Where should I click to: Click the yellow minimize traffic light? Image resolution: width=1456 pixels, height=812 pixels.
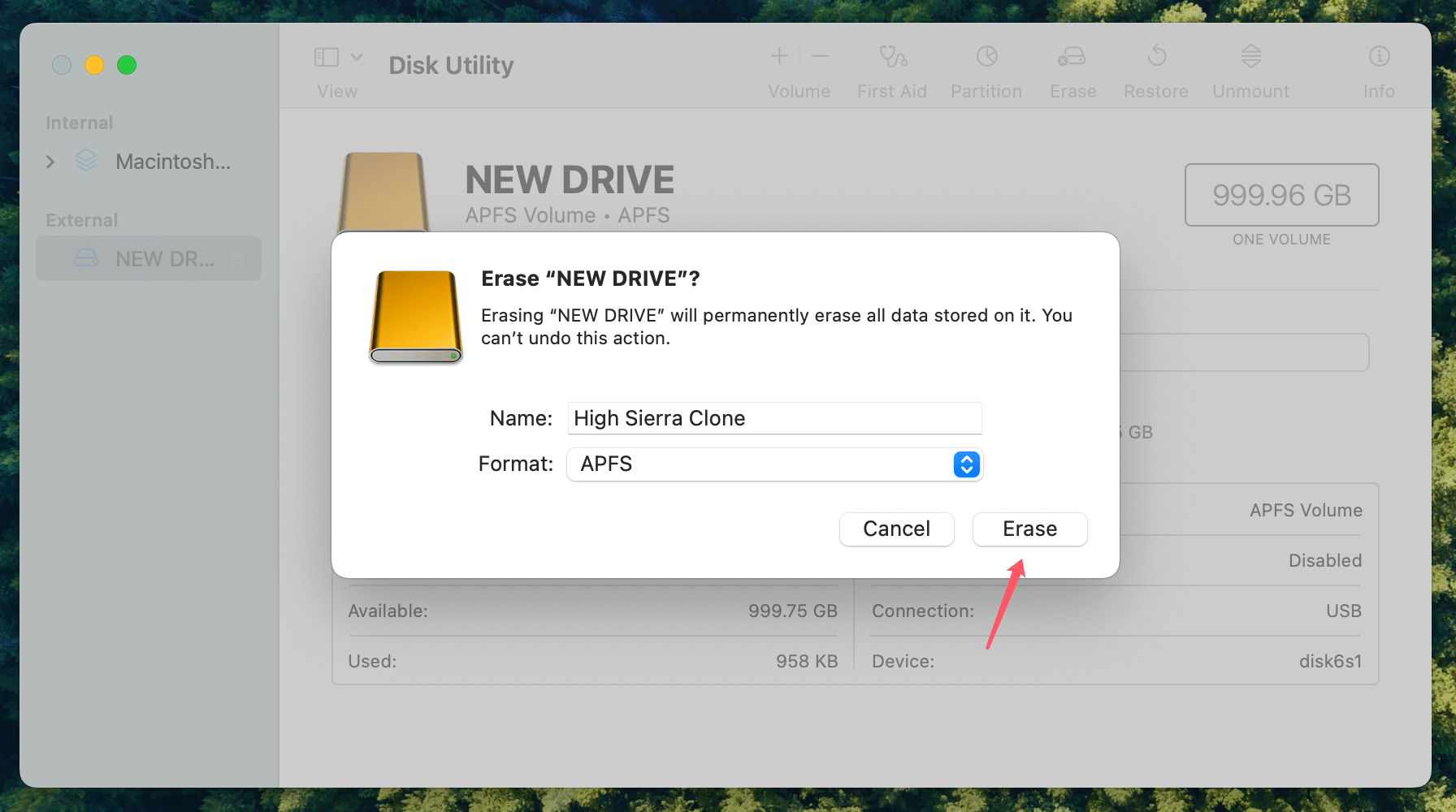click(x=94, y=65)
